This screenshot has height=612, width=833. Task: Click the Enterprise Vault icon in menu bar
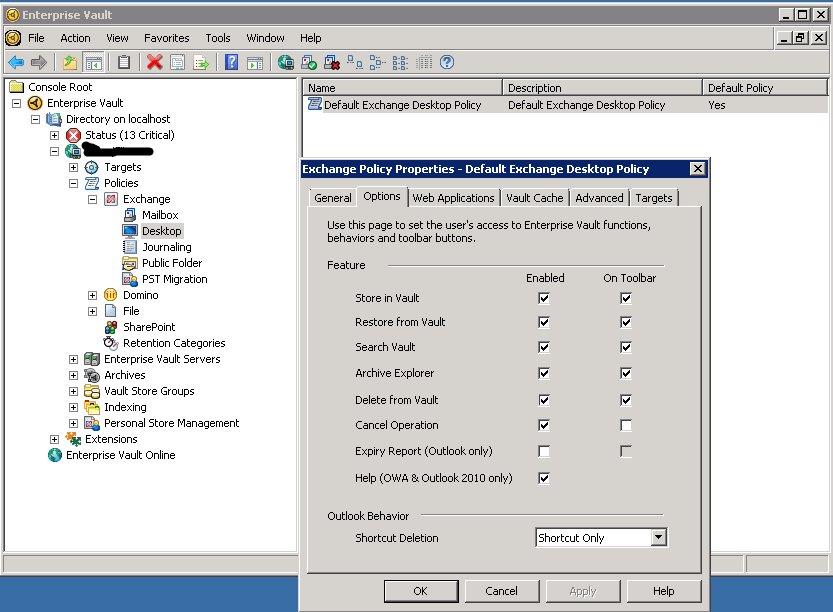click(13, 38)
